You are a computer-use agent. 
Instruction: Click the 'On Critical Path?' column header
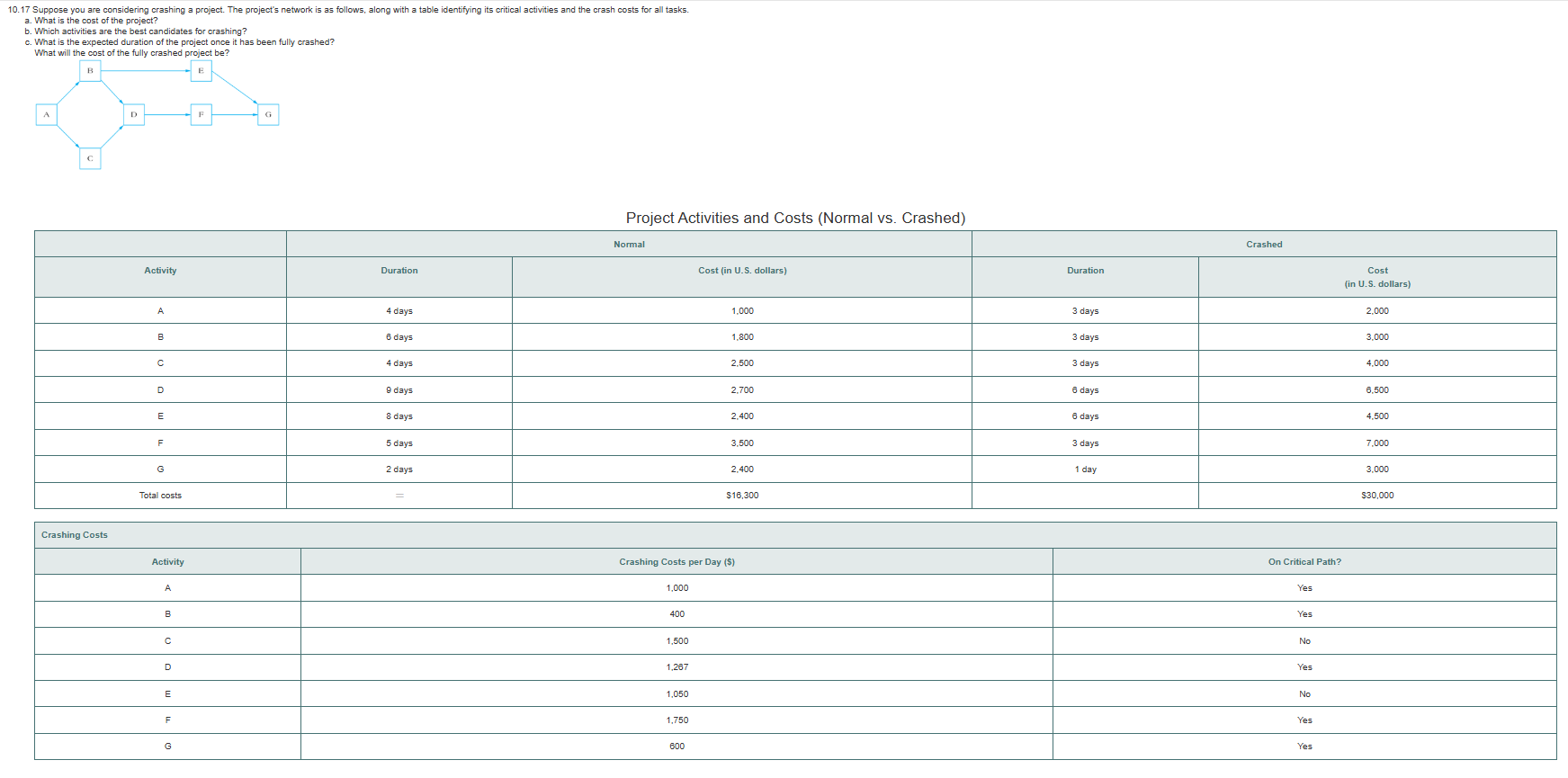pyautogui.click(x=1304, y=562)
